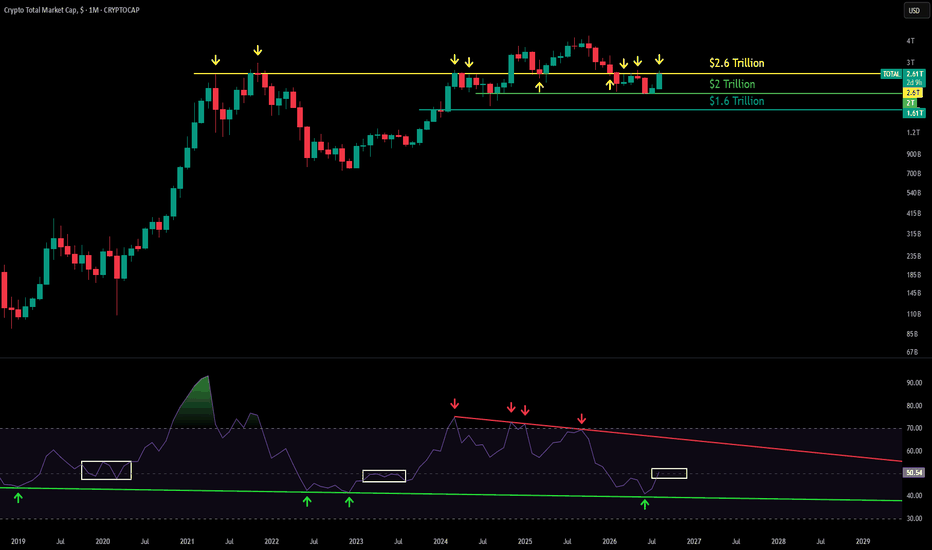Select the green up arrow below 2019 RSI
This screenshot has height=550, width=932.
18,498
